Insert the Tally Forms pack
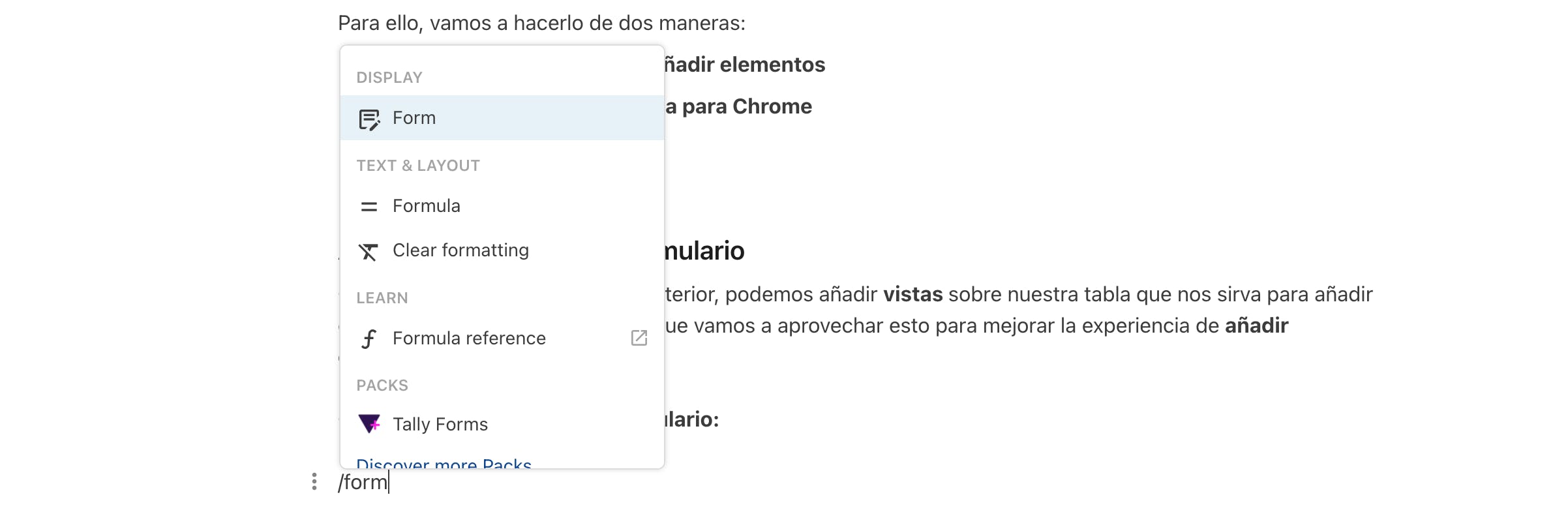 click(440, 425)
